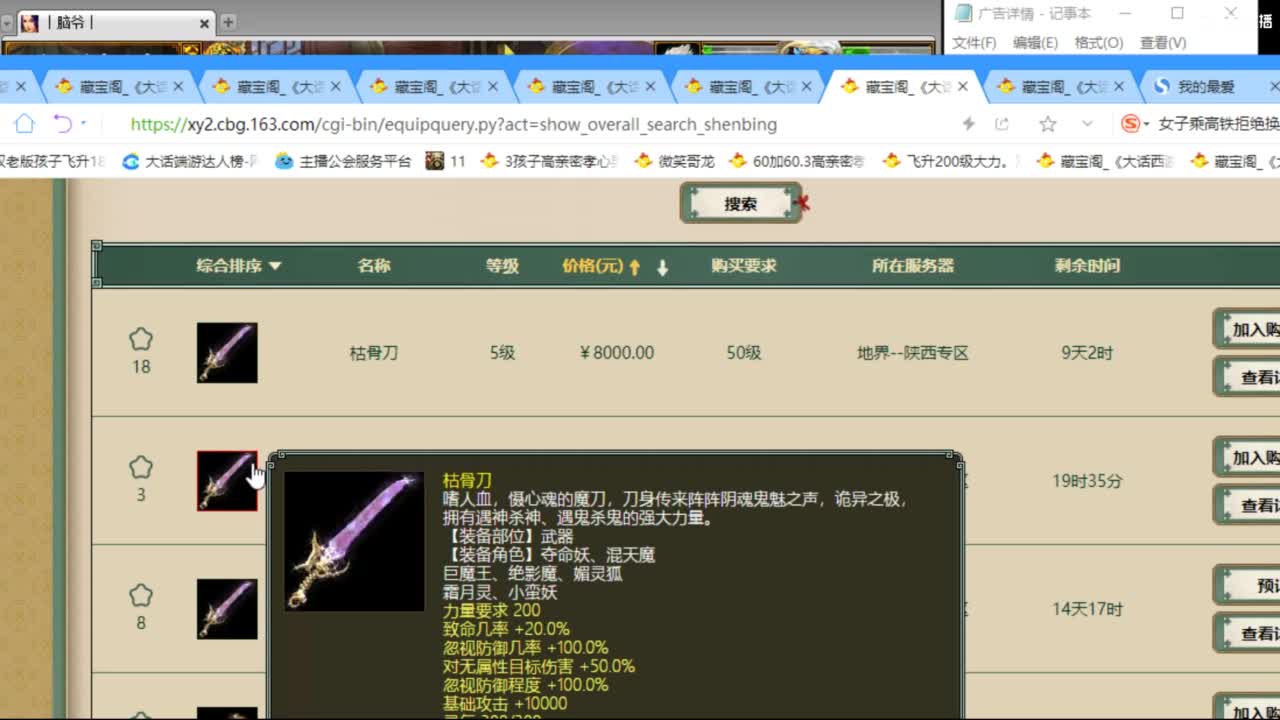This screenshot has height=720, width=1280.
Task: Open the dropdown beside the back arrow
Action: tap(83, 124)
